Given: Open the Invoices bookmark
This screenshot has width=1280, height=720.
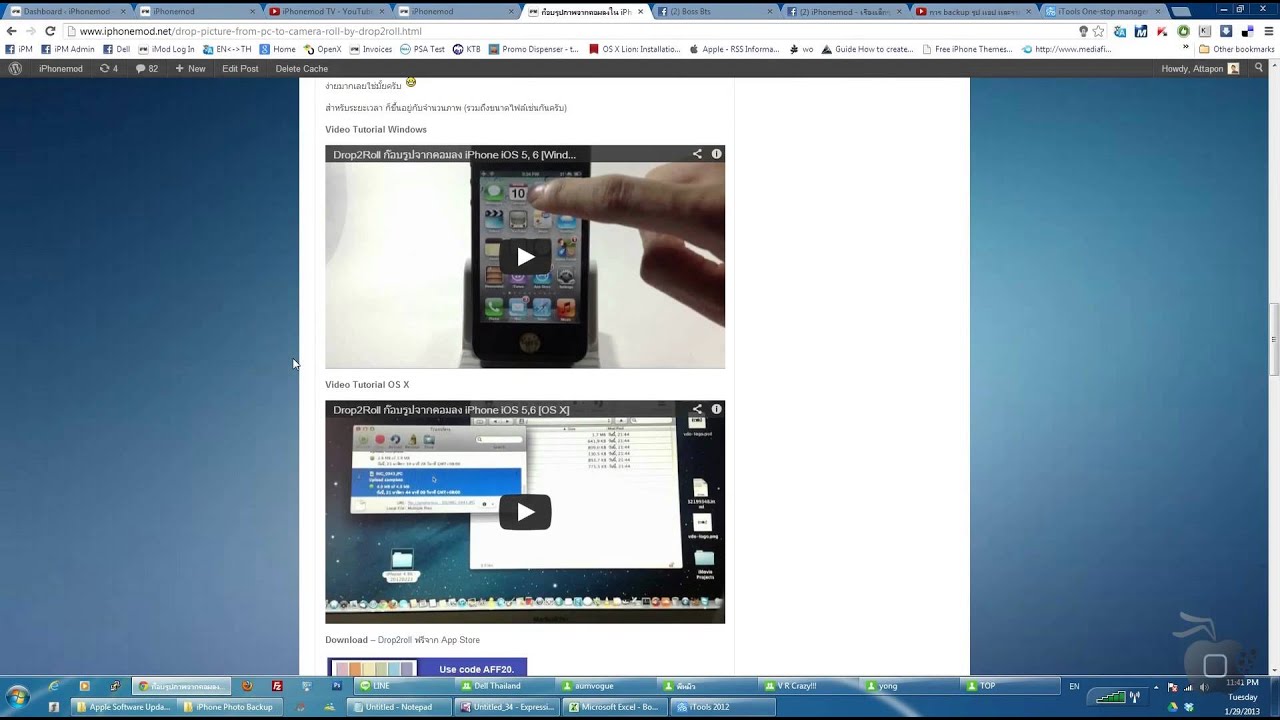Looking at the screenshot, I should pyautogui.click(x=371, y=49).
